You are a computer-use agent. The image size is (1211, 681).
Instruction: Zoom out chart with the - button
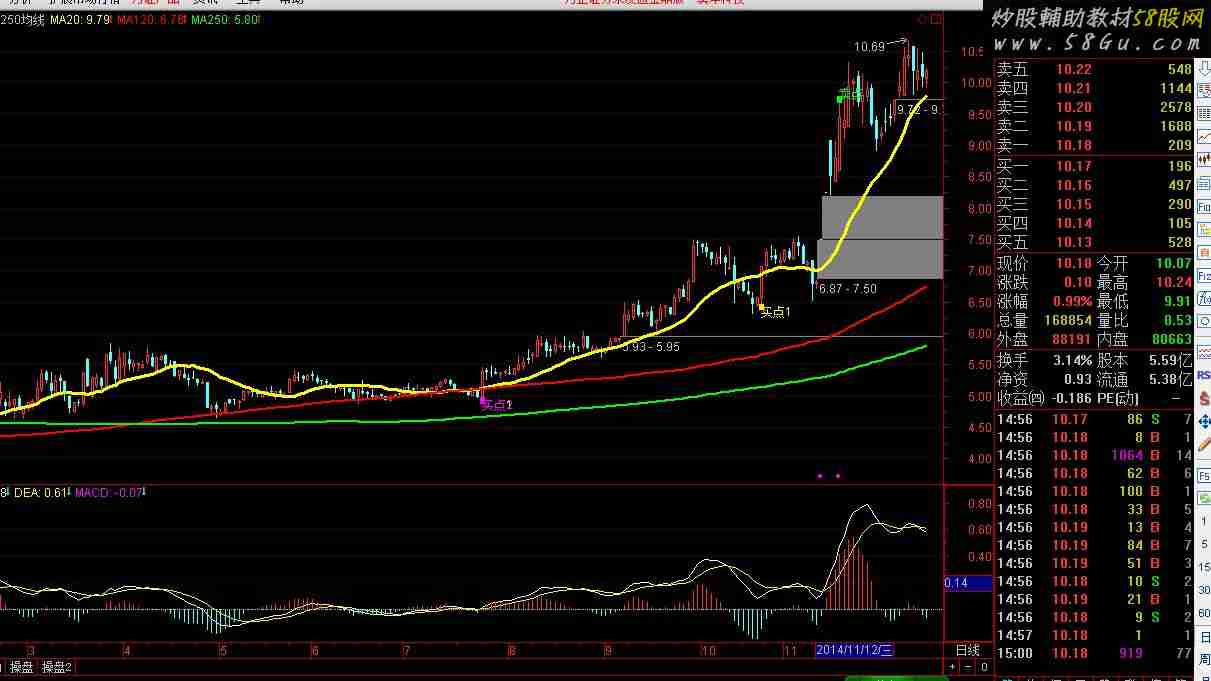pyautogui.click(x=968, y=667)
